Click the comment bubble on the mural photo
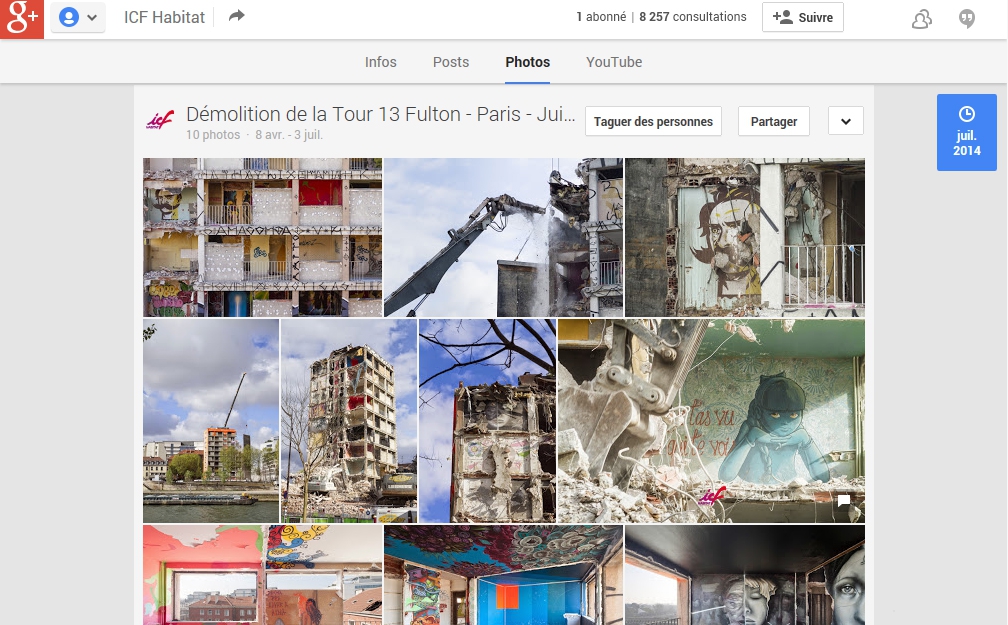 (843, 500)
